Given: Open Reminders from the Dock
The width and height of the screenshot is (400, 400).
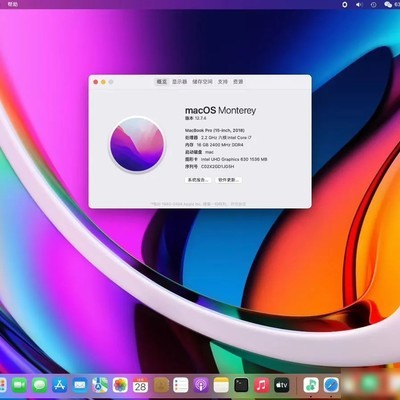Looking at the screenshot, I should coord(181,385).
